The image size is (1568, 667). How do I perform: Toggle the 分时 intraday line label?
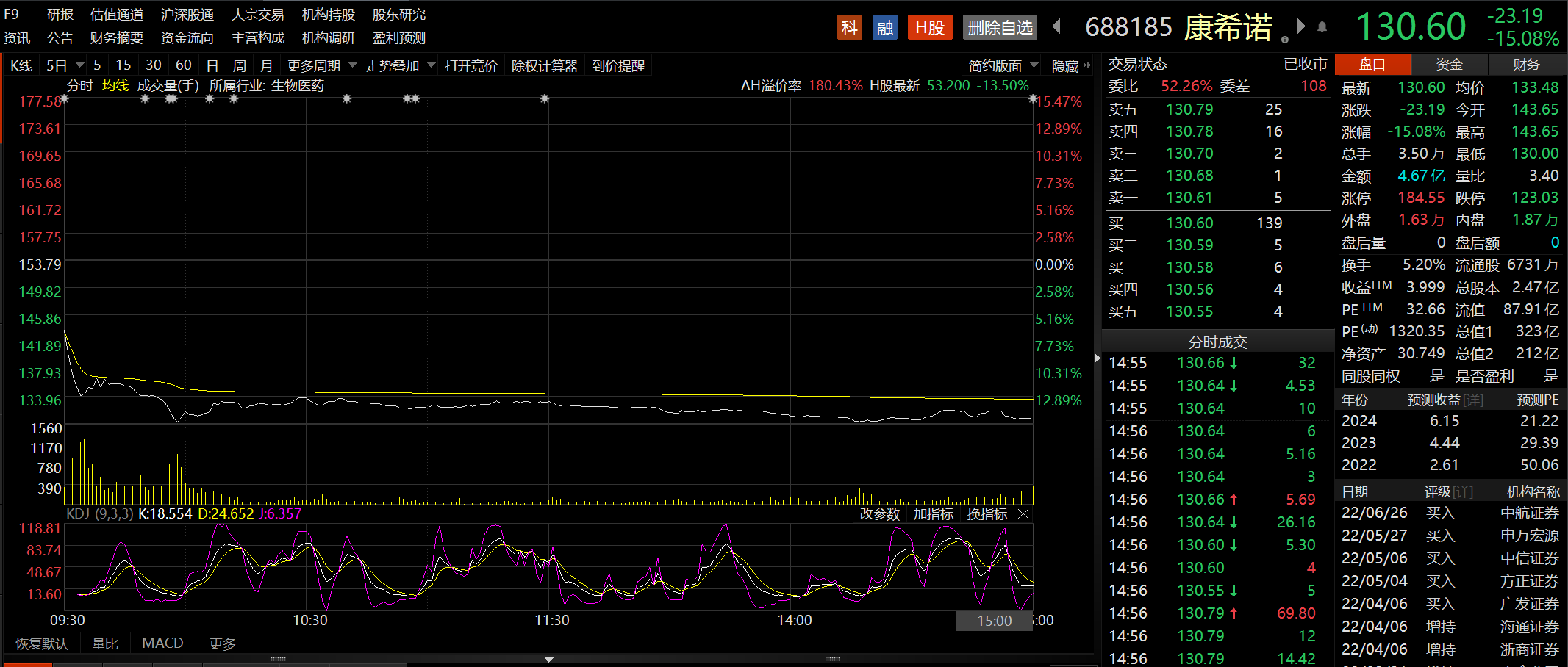click(x=79, y=86)
